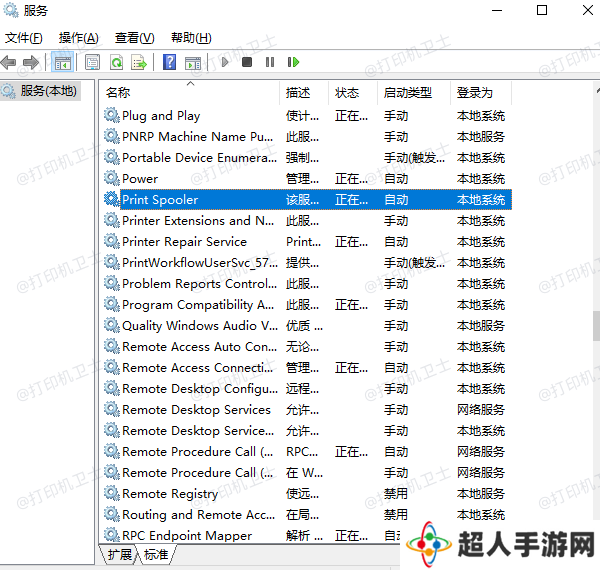Select the Power service row
Screen dimensions: 600x570
tap(307, 178)
